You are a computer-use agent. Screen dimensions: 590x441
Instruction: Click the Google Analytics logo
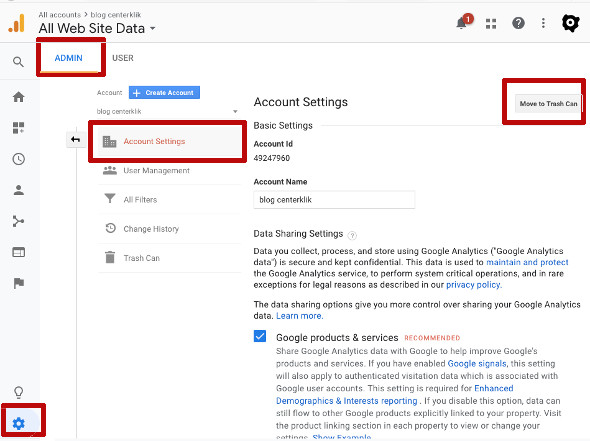tap(17, 23)
